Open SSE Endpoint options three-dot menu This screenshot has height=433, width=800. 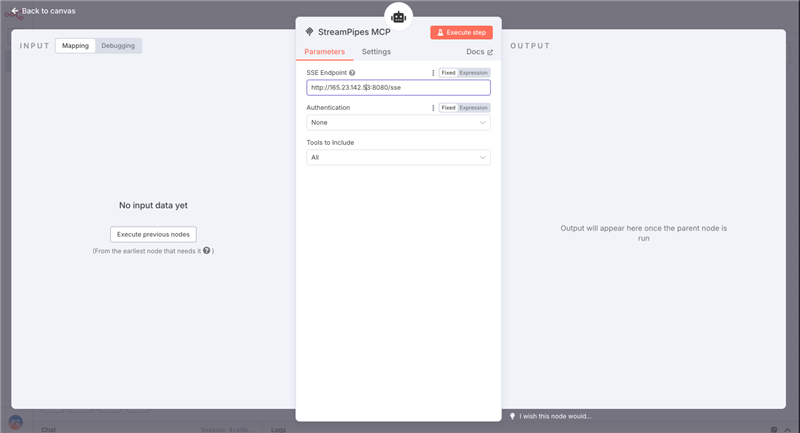coord(433,73)
